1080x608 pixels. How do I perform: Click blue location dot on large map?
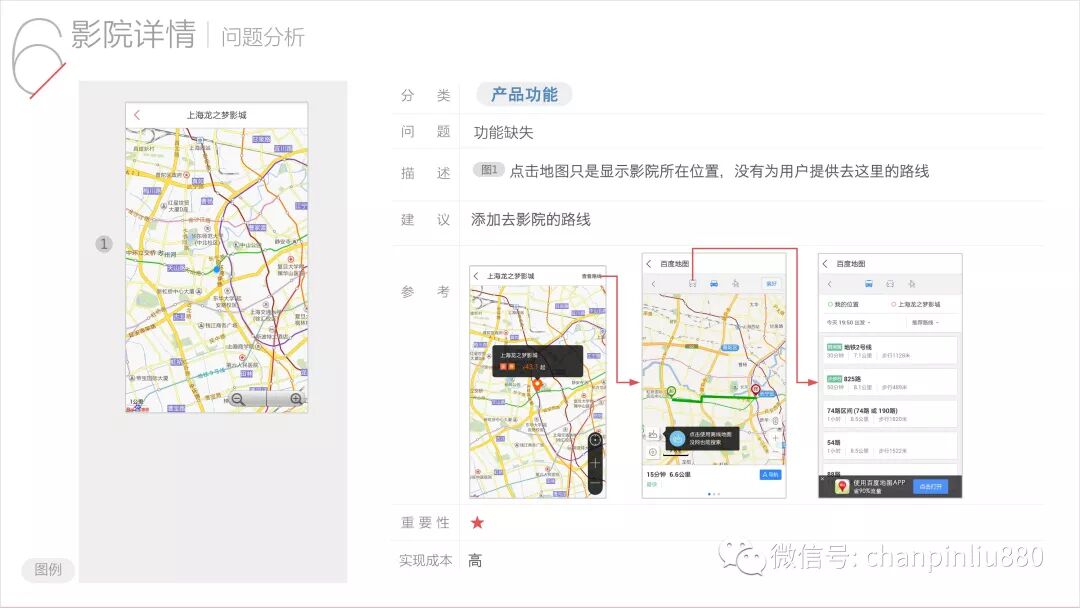click(216, 269)
